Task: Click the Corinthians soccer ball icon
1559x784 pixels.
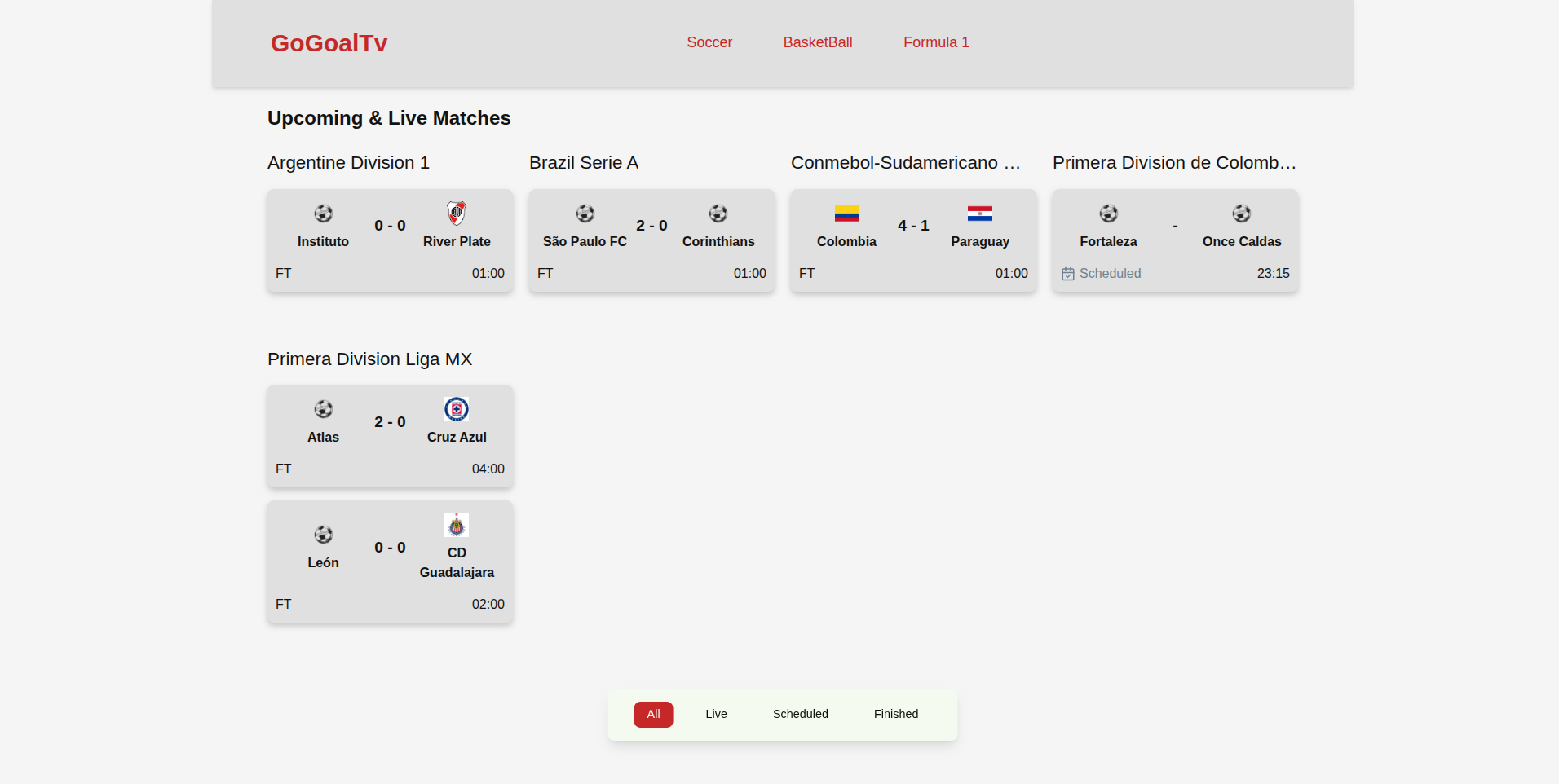Action: (x=718, y=214)
